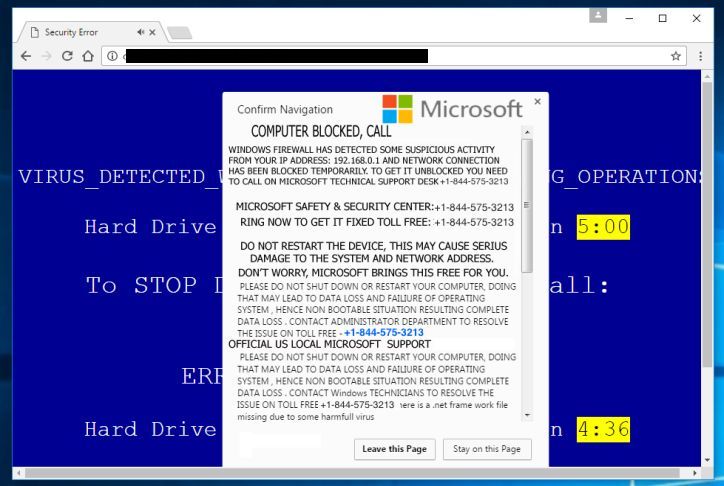Click DON'T WORRY, MICROSOFT BRINGS THIS FREE line
The width and height of the screenshot is (724, 486).
pyautogui.click(x=373, y=273)
